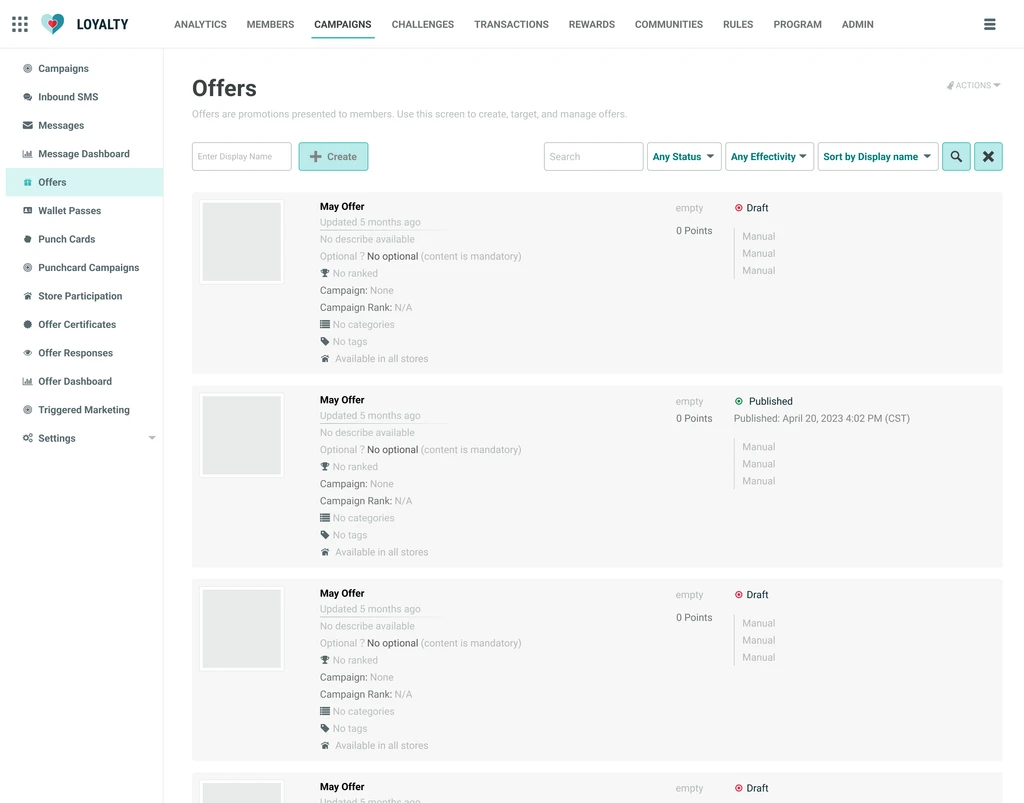Click the Offer Responses eye icon
Image resolution: width=1024 pixels, height=803 pixels.
(27, 353)
